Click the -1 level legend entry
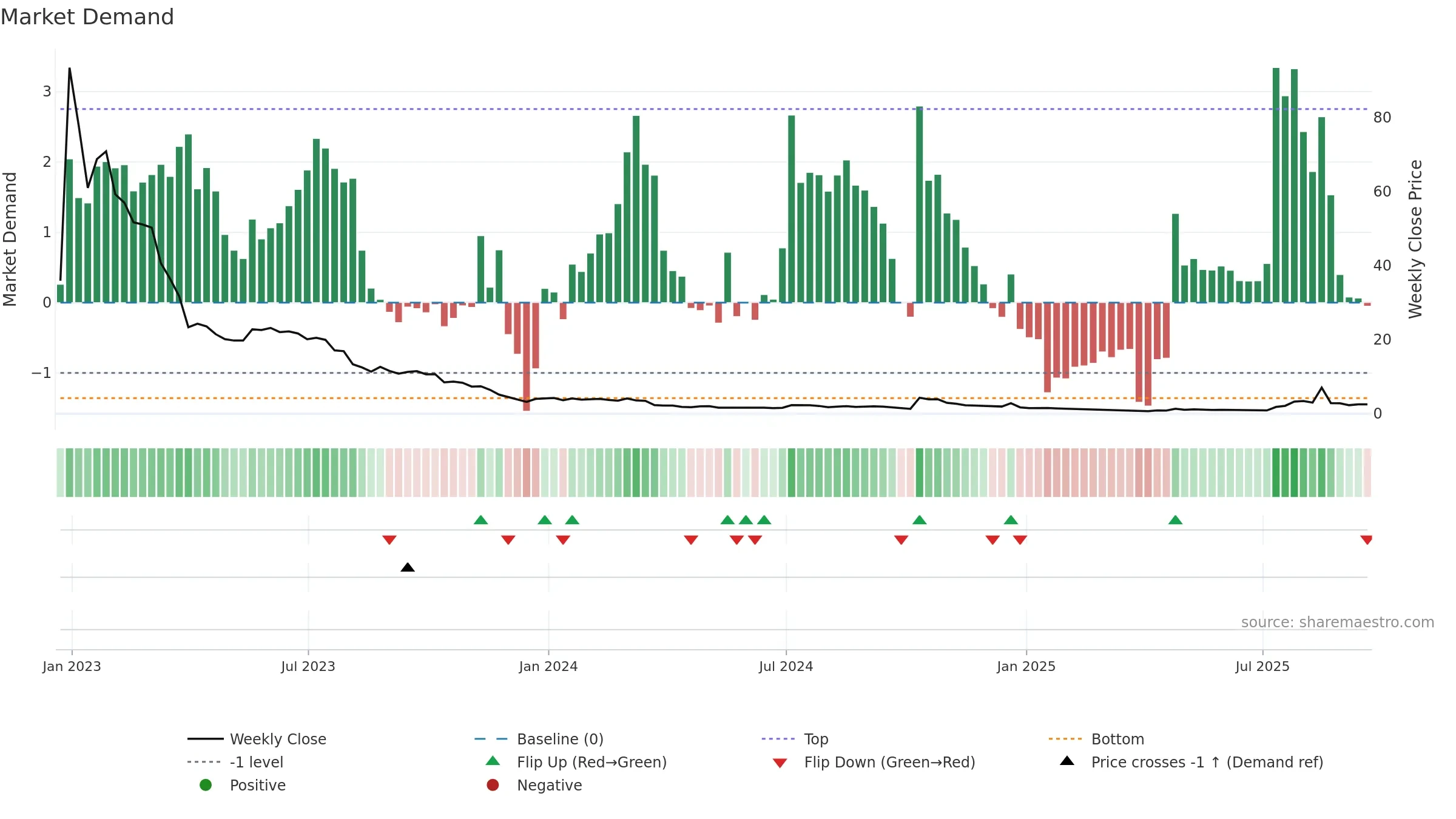This screenshot has width=1456, height=819. tap(235, 762)
